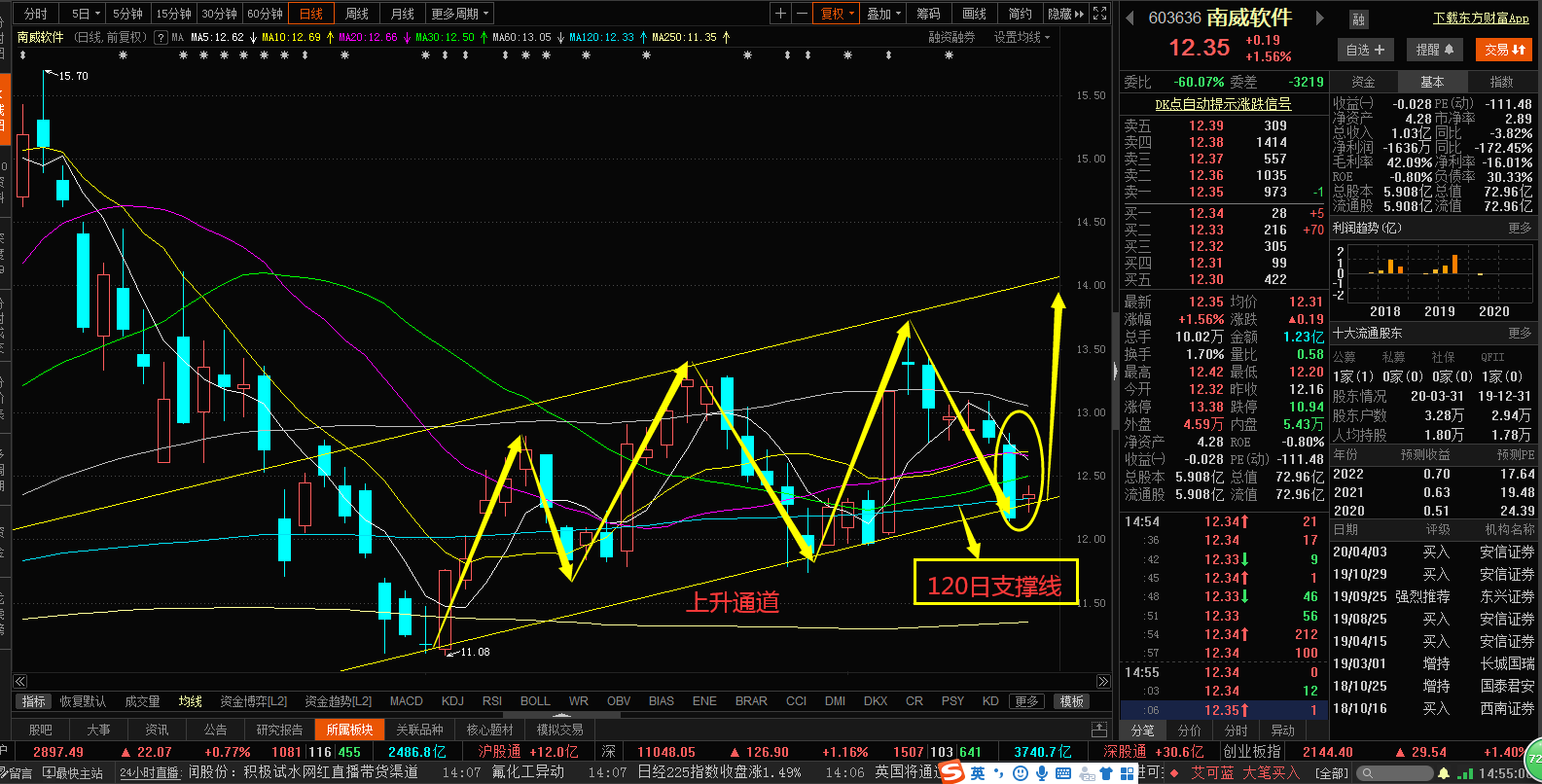Click the 筹码 chip distribution button

tap(928, 14)
